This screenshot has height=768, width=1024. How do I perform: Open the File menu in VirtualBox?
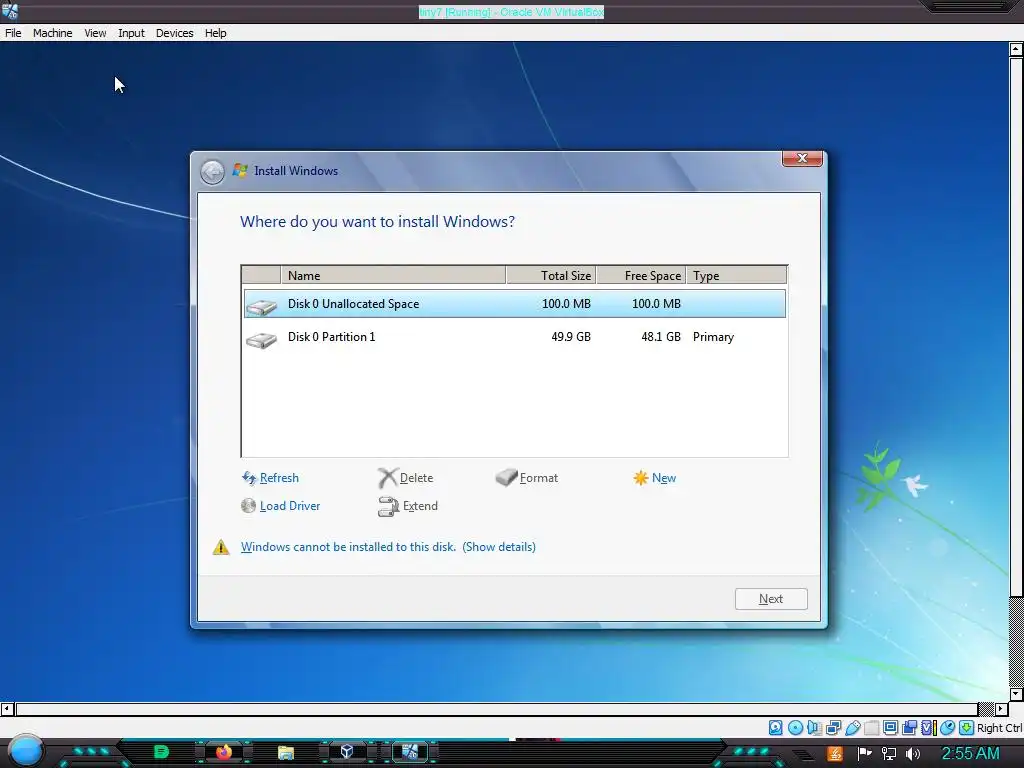point(13,33)
